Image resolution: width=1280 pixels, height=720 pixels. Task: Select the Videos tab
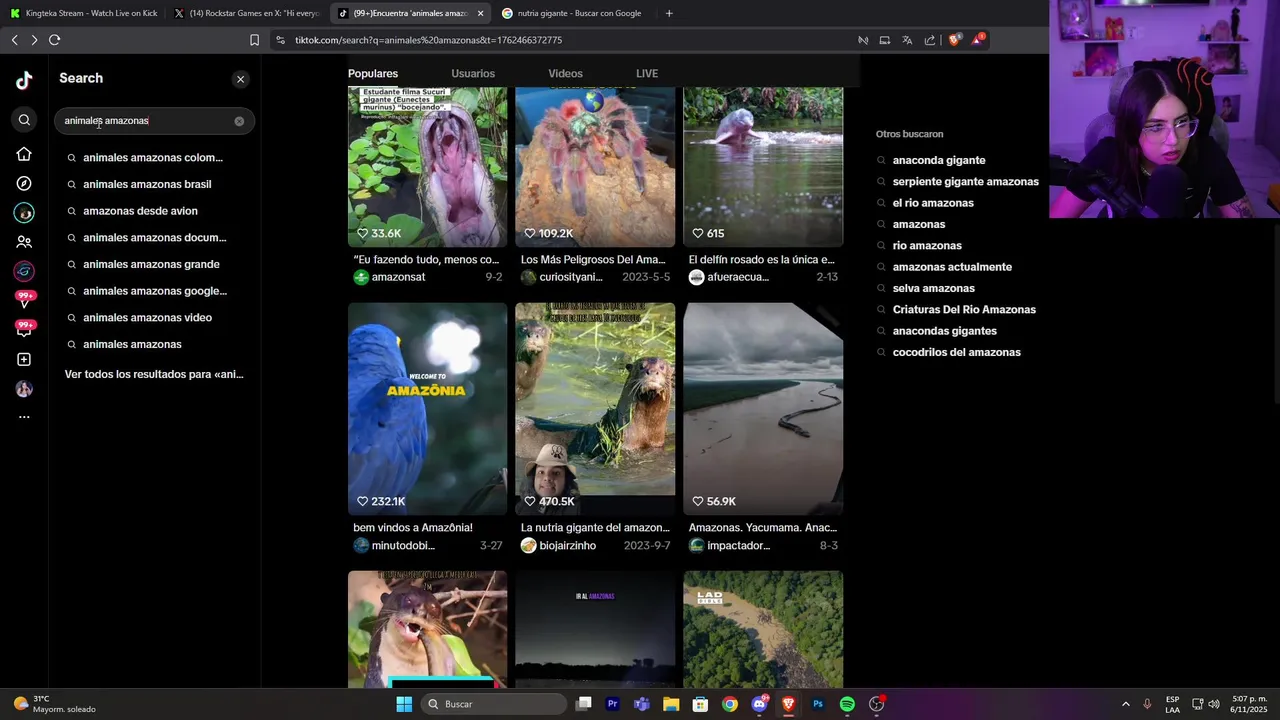(x=565, y=74)
